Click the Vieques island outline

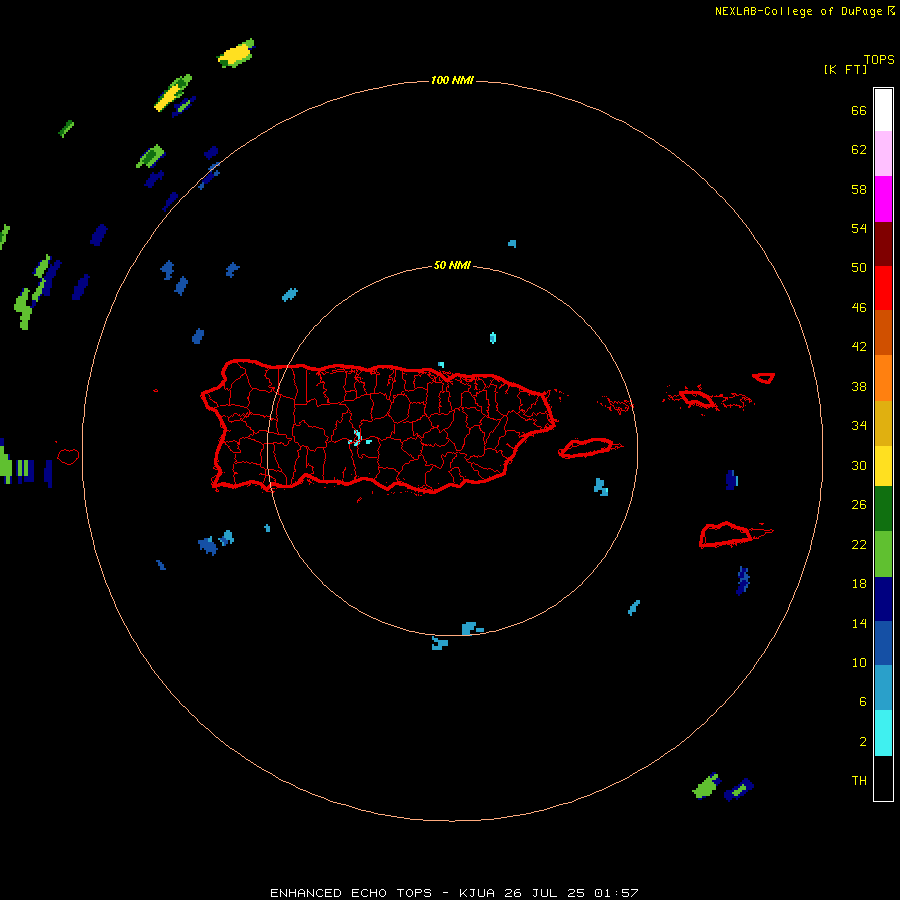(590, 447)
